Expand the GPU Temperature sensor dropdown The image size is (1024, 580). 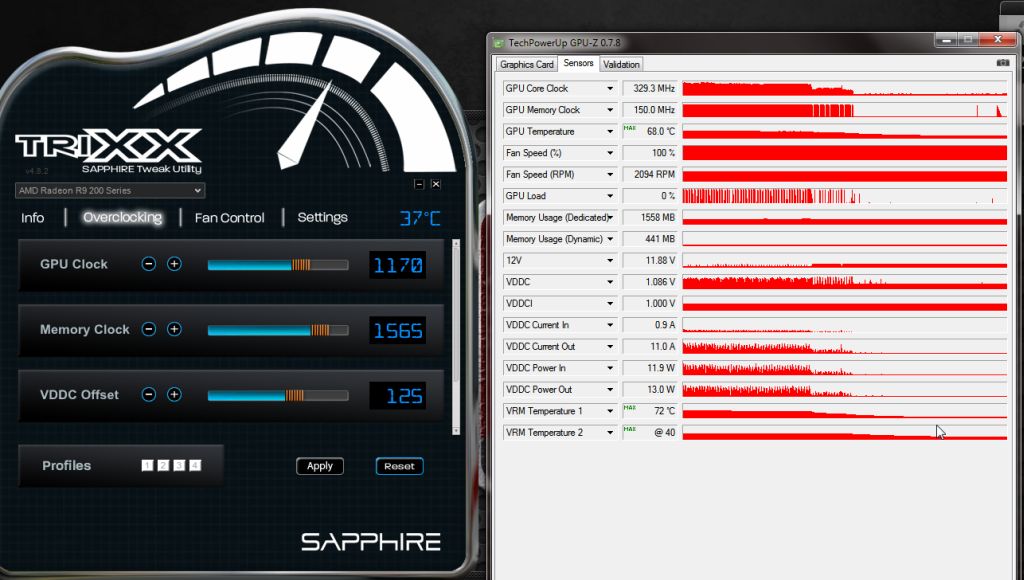pyautogui.click(x=610, y=131)
